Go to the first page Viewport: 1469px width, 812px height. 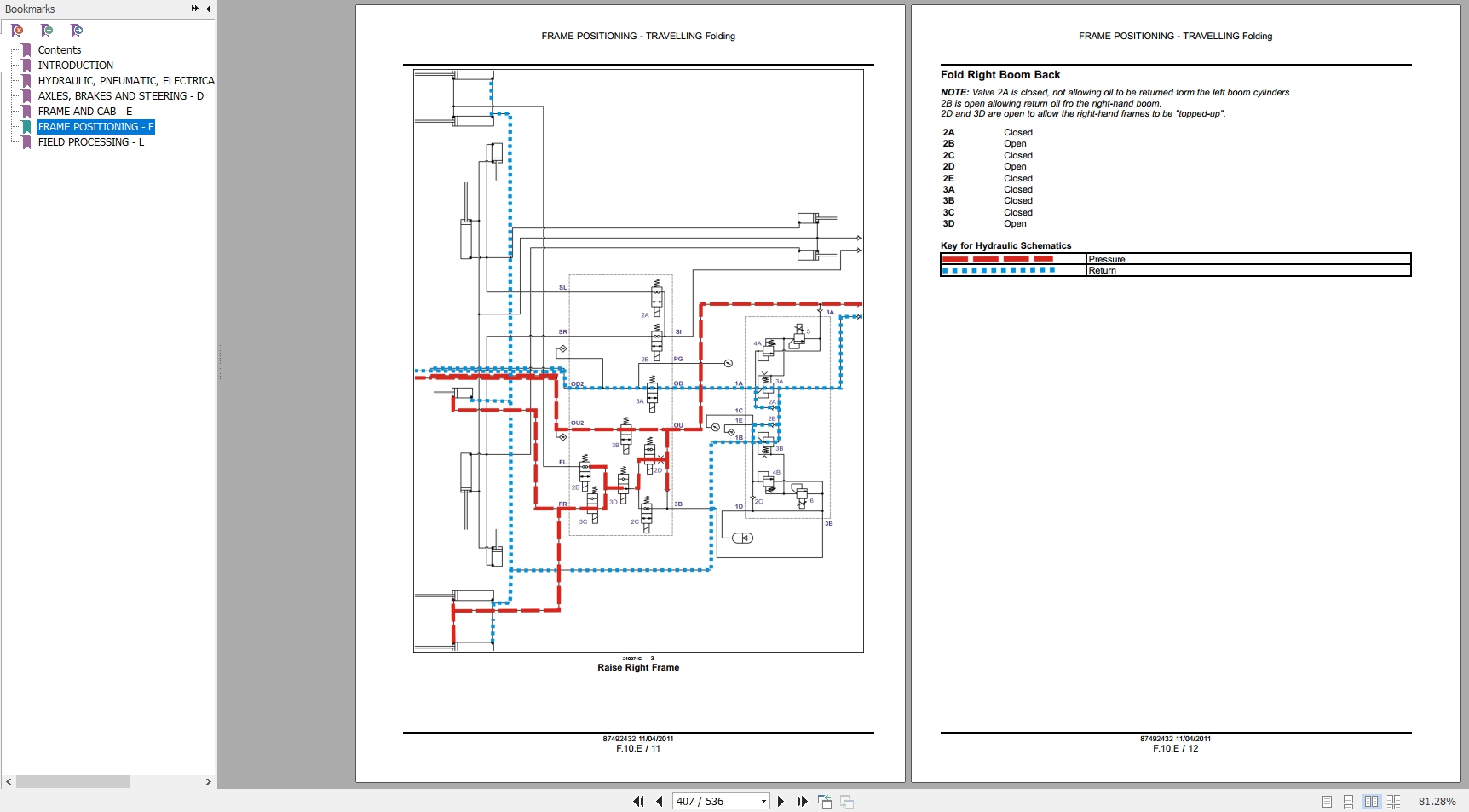pos(638,801)
